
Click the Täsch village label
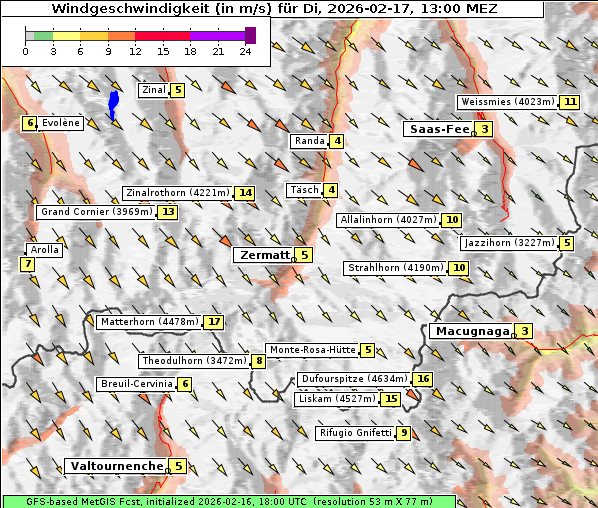[x=304, y=190]
